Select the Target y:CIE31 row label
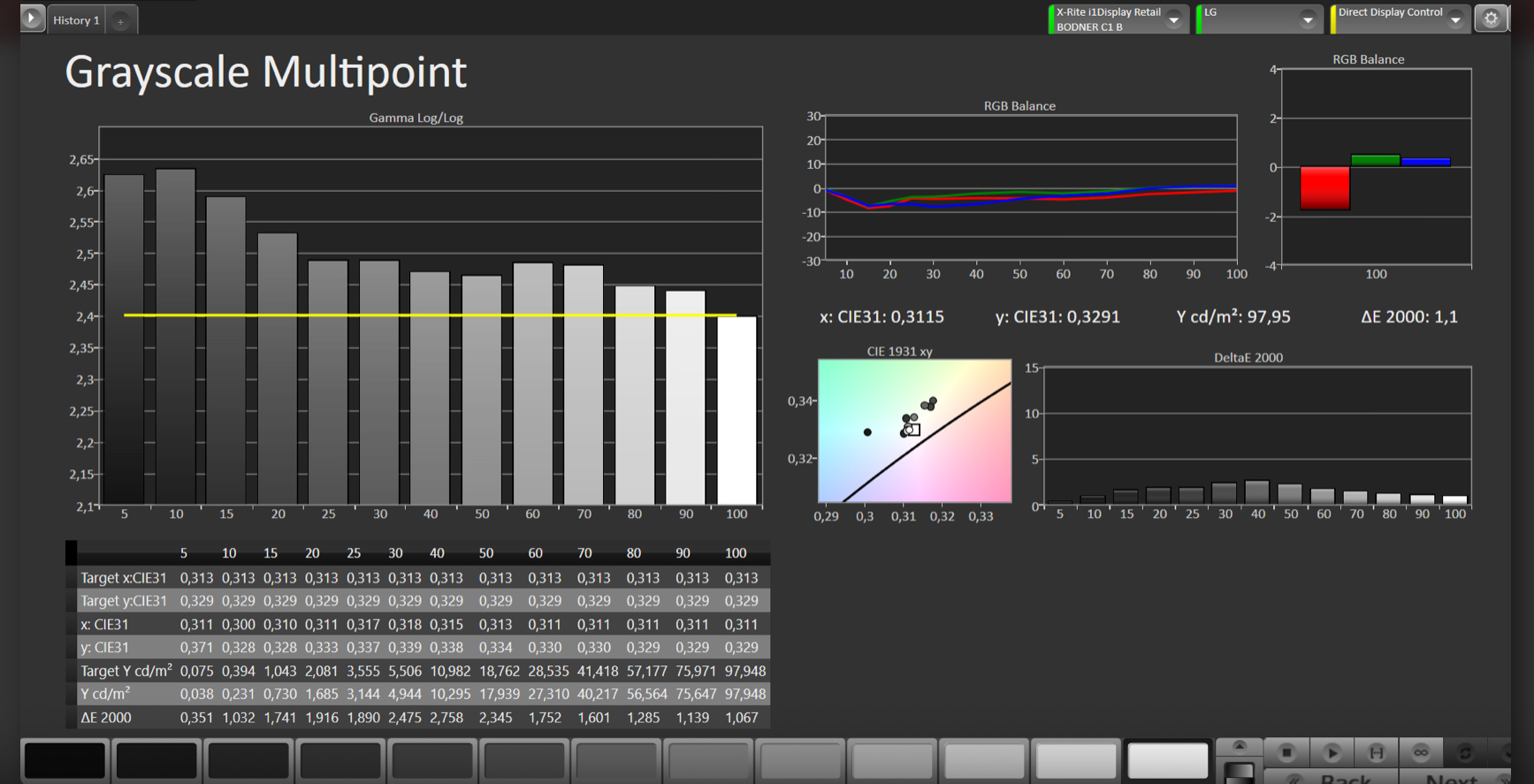 [124, 601]
